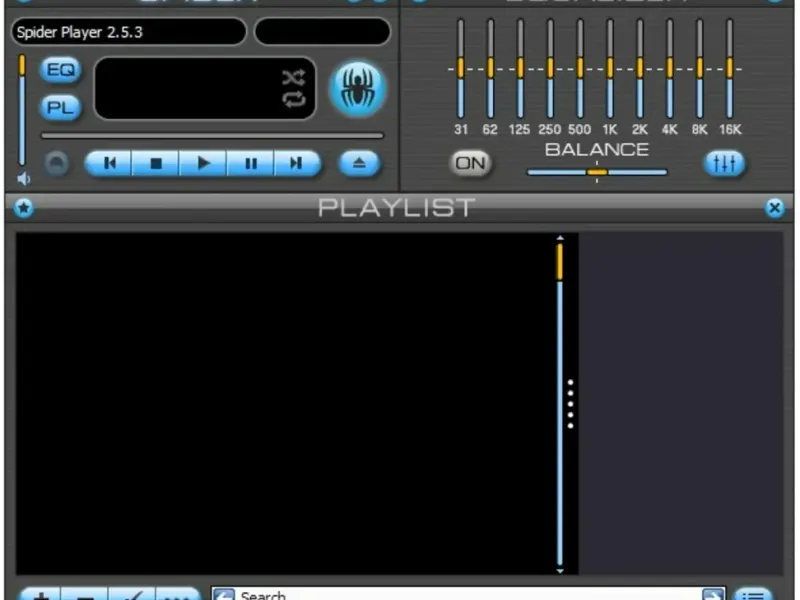Image resolution: width=800 pixels, height=600 pixels.
Task: Open the three-dots misc playlist button
Action: [x=177, y=595]
